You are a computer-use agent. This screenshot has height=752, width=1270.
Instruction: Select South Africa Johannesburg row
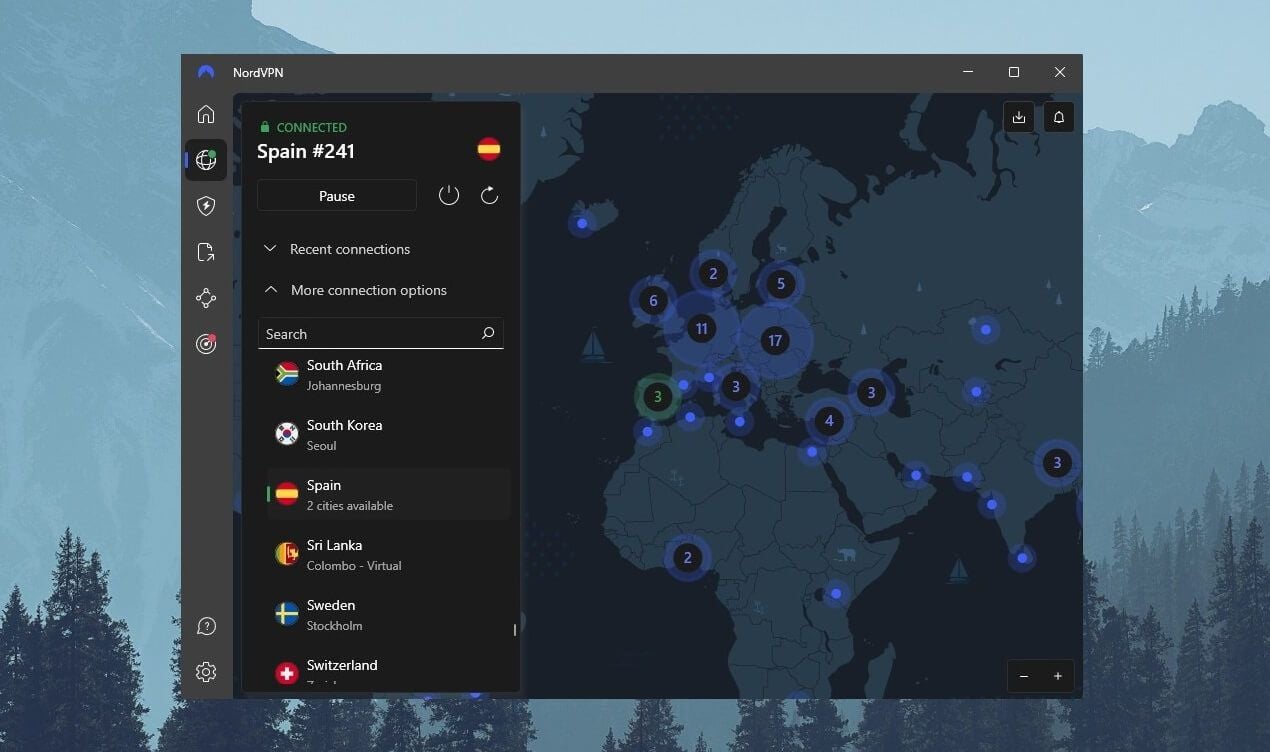pos(388,375)
